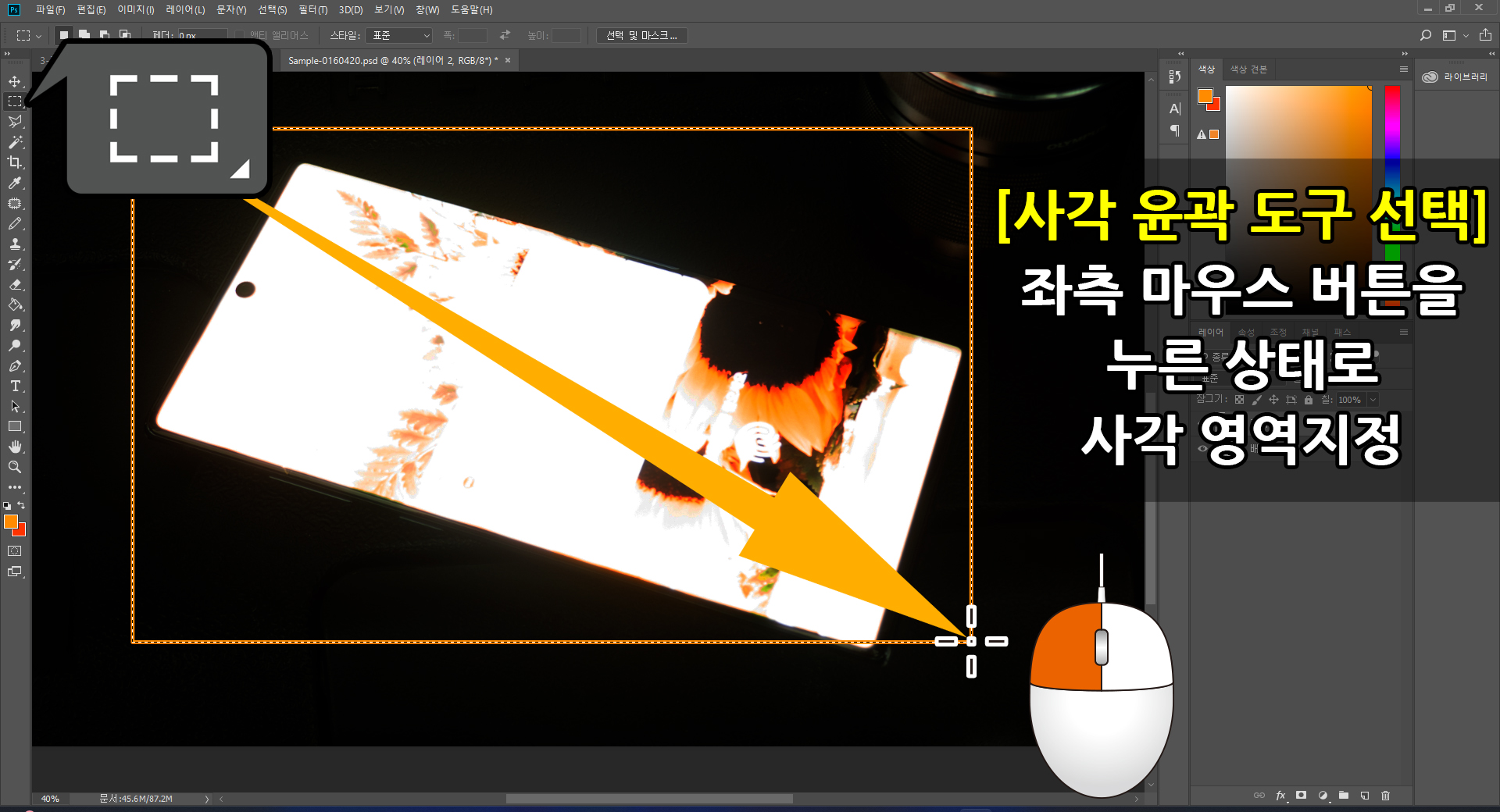The width and height of the screenshot is (1500, 812).
Task: Select the Horizontal Type tool
Action: tap(15, 386)
